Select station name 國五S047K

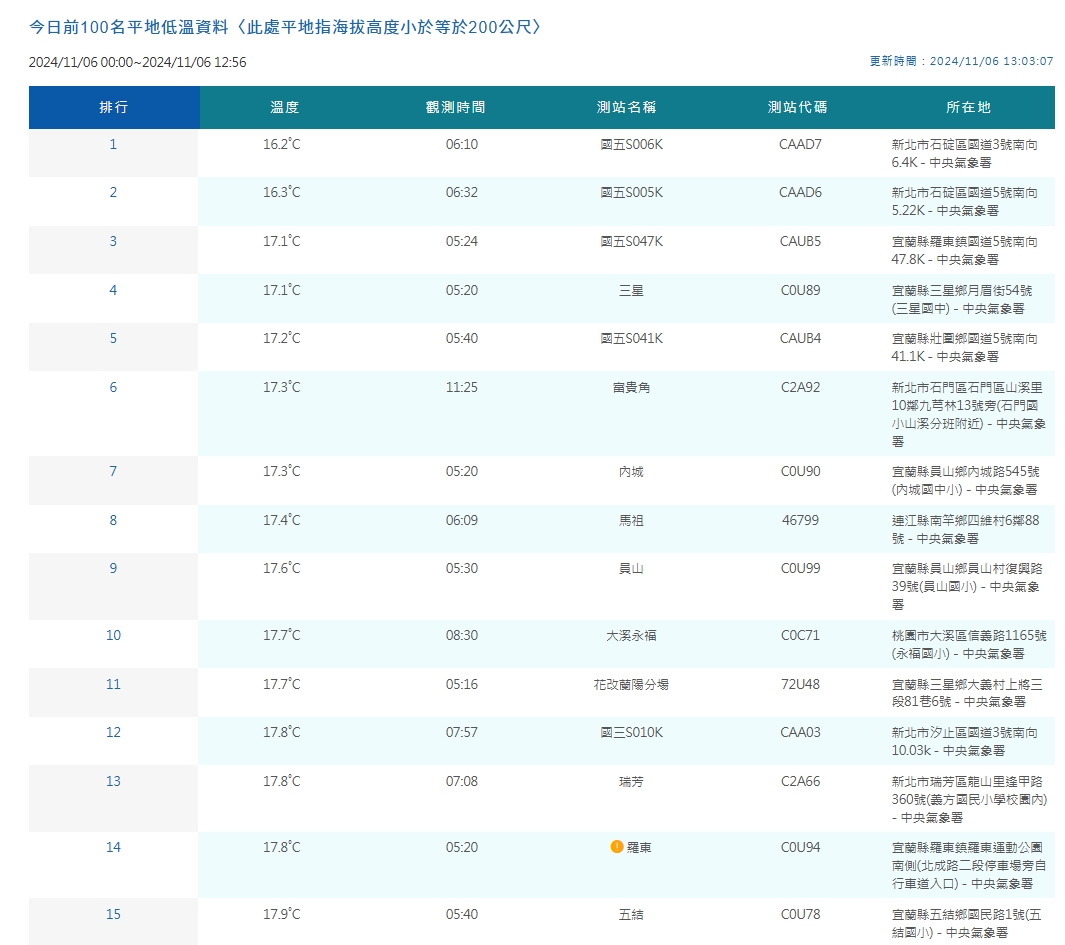coord(632,242)
